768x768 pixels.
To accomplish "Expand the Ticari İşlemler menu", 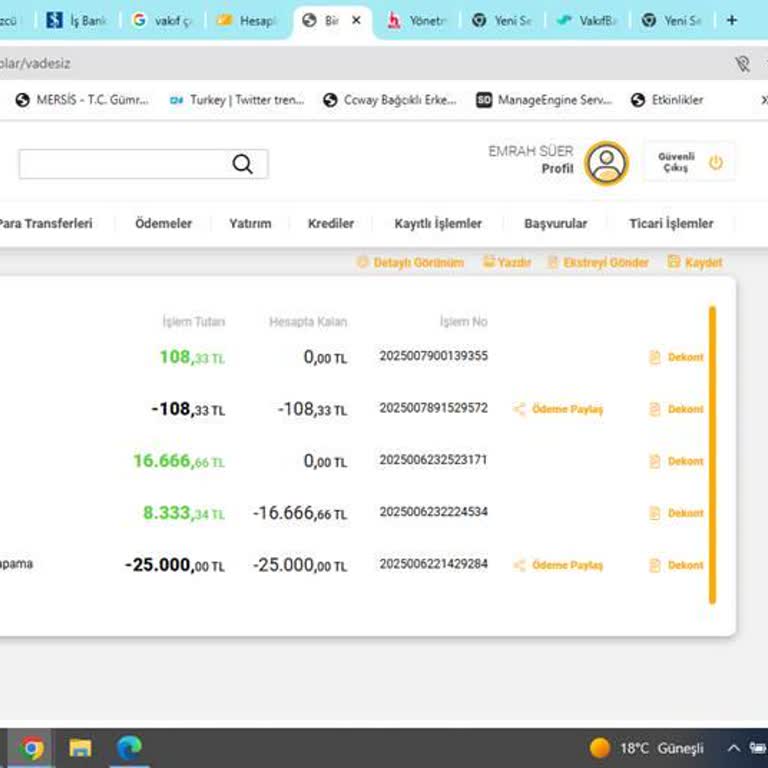I will point(671,224).
